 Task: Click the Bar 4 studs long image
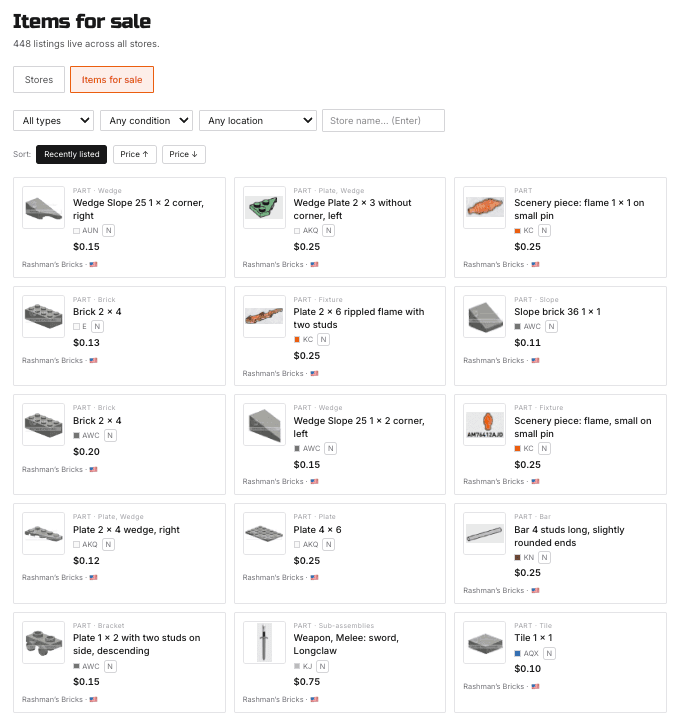[x=484, y=533]
